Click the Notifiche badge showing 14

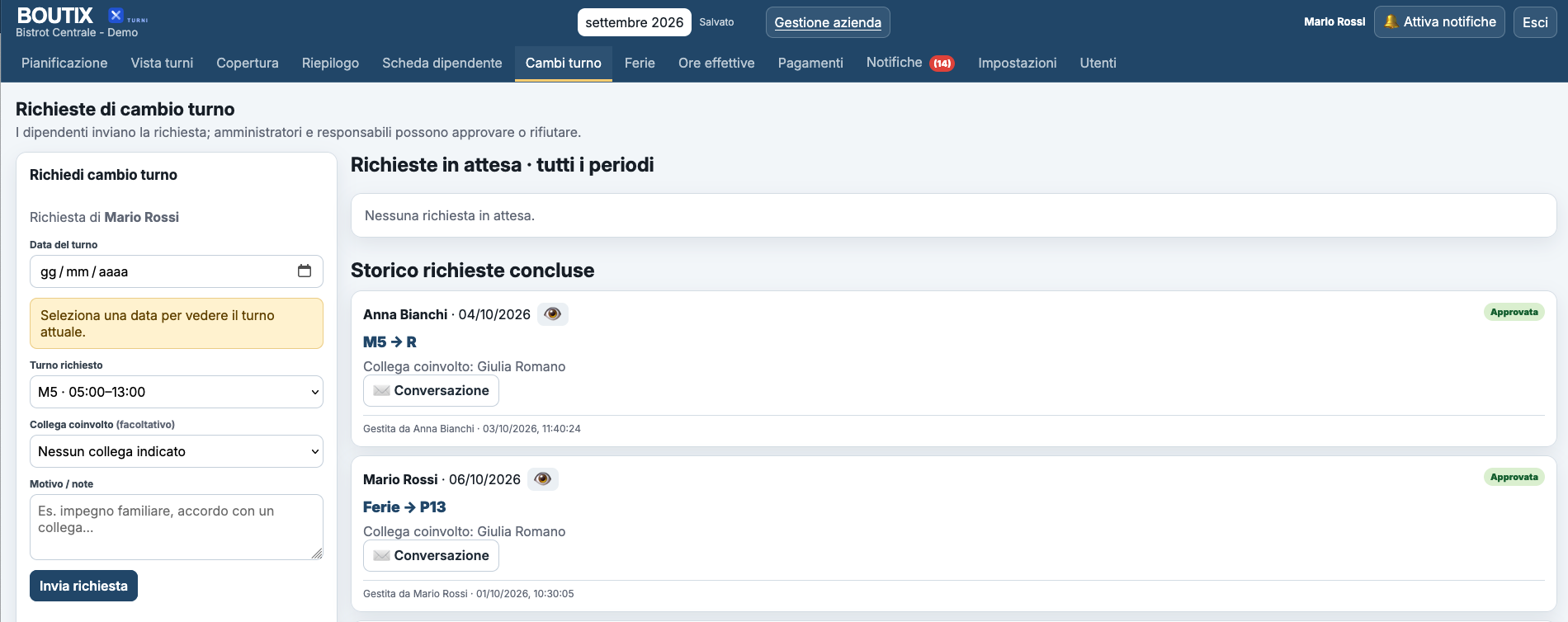pos(942,64)
